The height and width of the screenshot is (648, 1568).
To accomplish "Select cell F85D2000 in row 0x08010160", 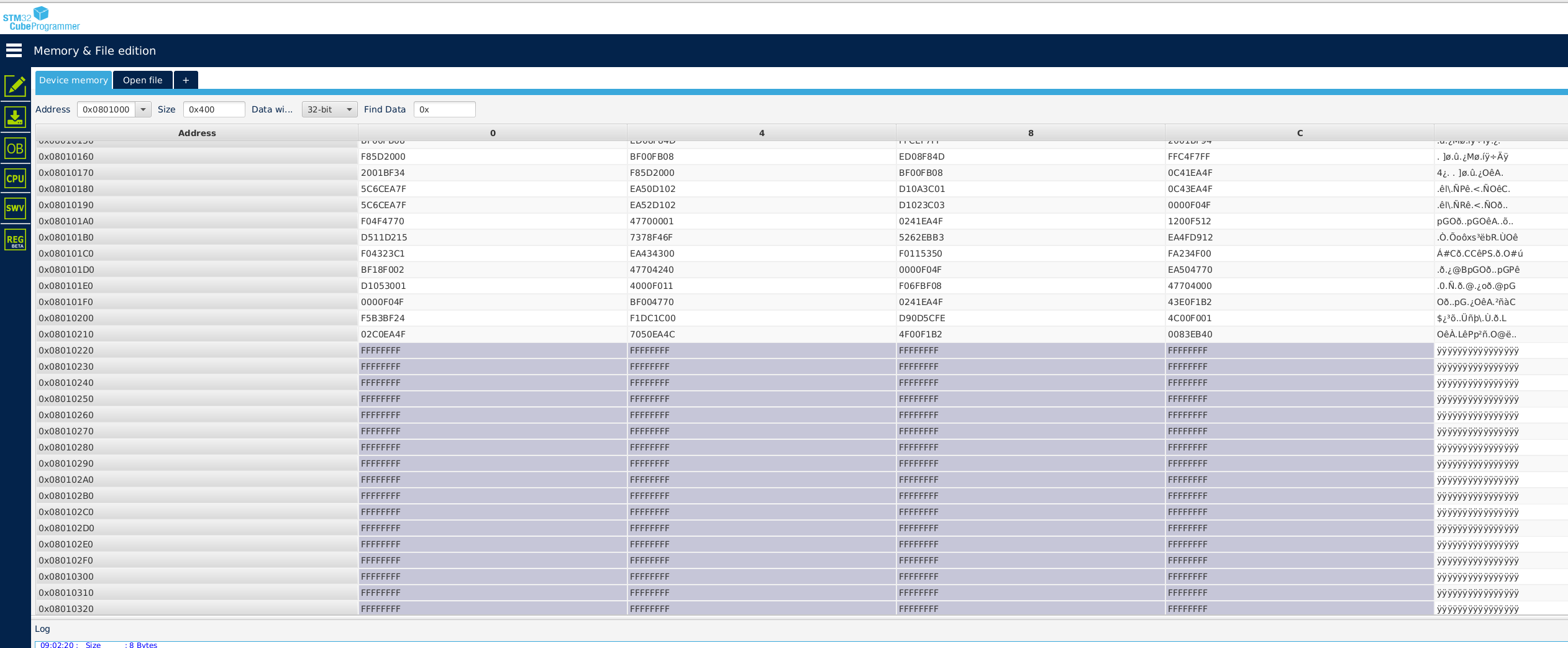I will 493,157.
